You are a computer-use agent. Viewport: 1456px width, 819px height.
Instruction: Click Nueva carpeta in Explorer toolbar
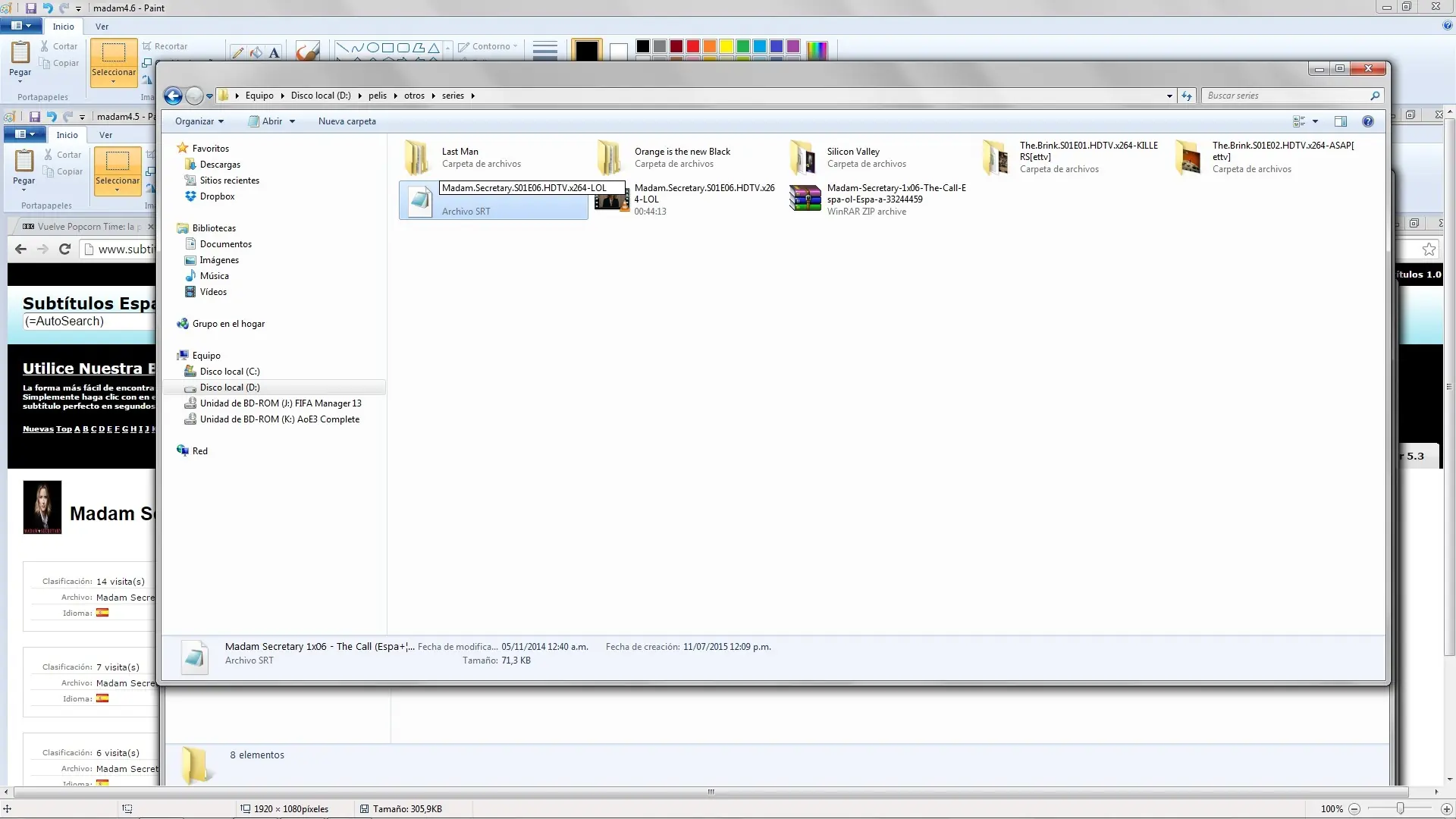point(347,121)
